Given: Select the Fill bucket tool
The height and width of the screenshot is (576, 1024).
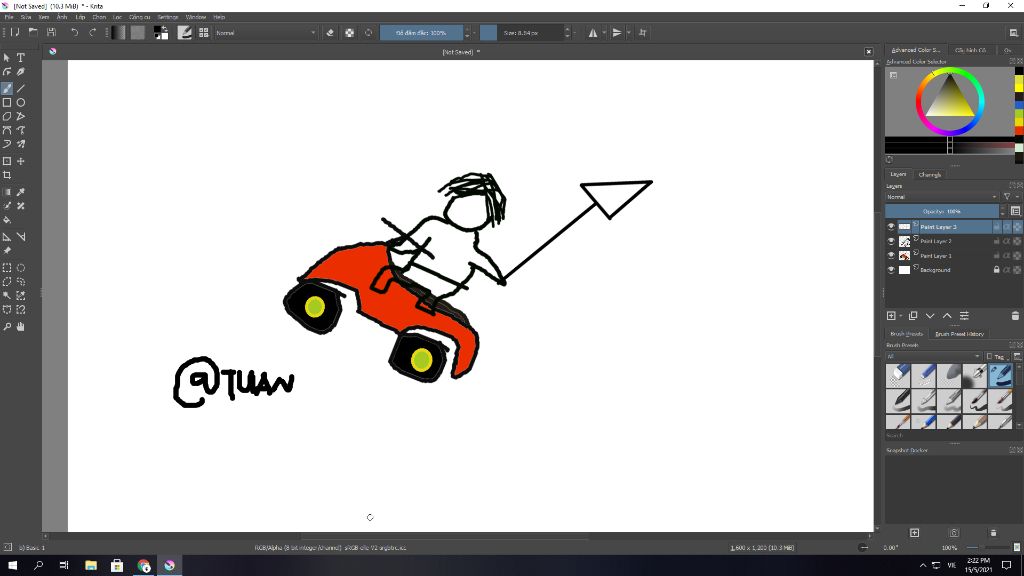Looking at the screenshot, I should point(7,220).
